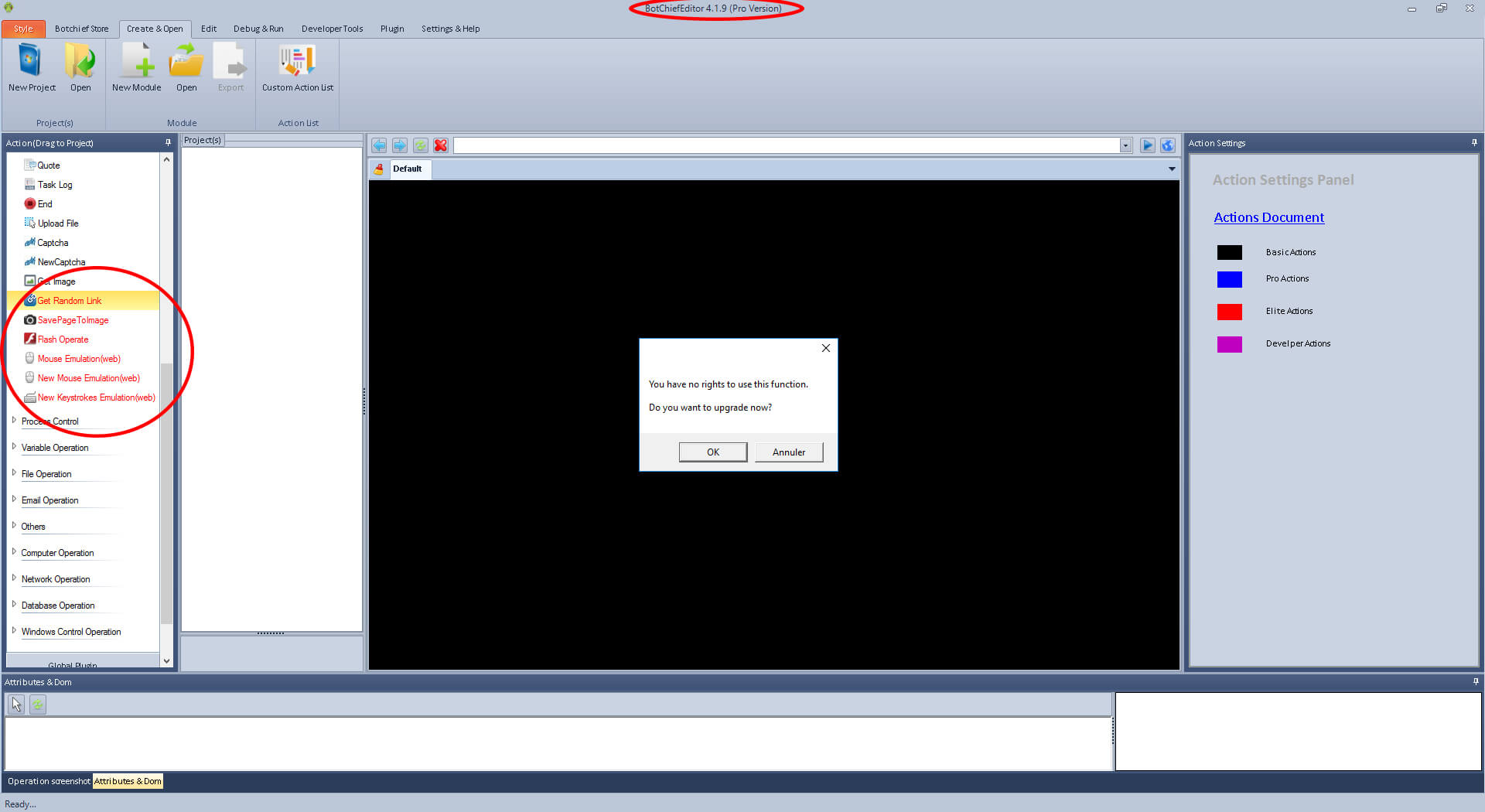Open the Debug & Run ribbon tab
1485x812 pixels.
[x=258, y=29]
